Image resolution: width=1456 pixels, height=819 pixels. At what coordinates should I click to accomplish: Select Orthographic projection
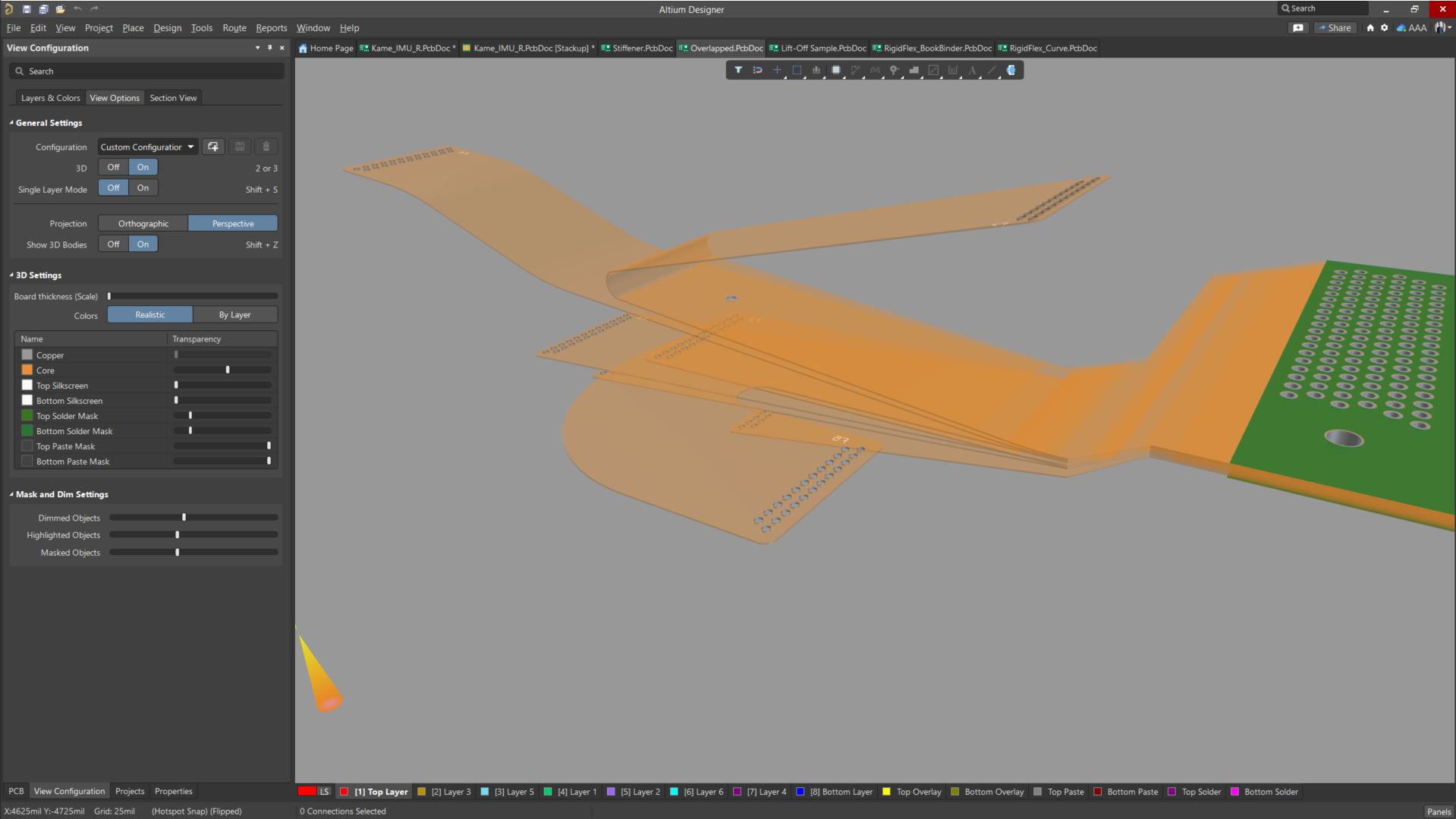(x=143, y=224)
